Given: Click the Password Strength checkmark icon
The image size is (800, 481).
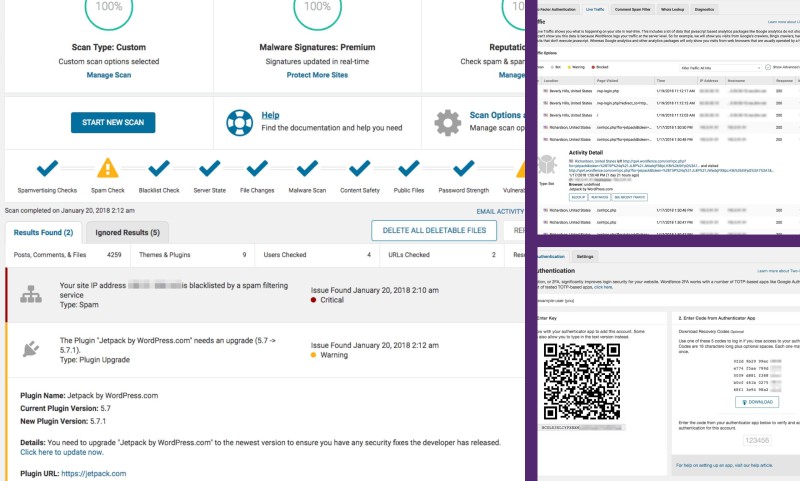Looking at the screenshot, I should pos(463,168).
